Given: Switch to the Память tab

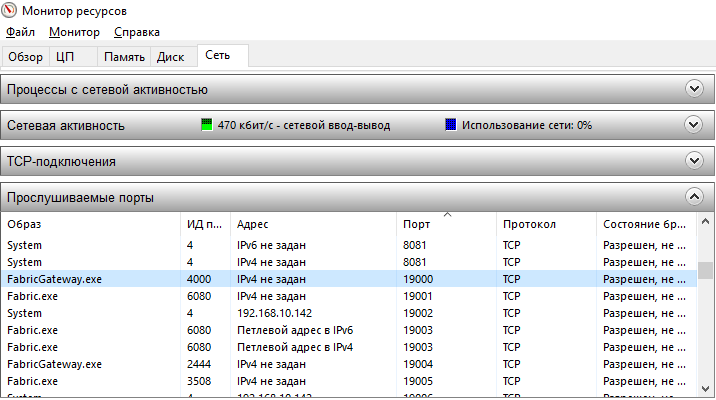Looking at the screenshot, I should coord(124,57).
